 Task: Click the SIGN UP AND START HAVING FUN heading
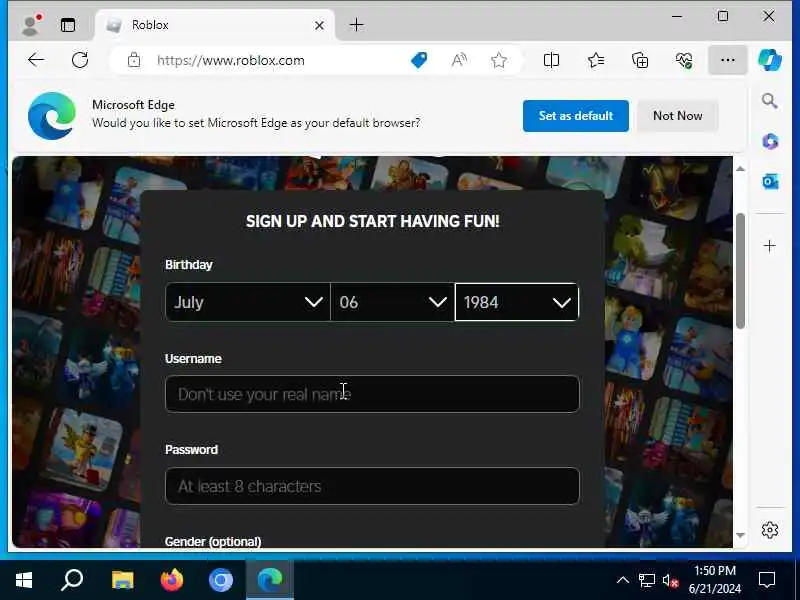372,221
